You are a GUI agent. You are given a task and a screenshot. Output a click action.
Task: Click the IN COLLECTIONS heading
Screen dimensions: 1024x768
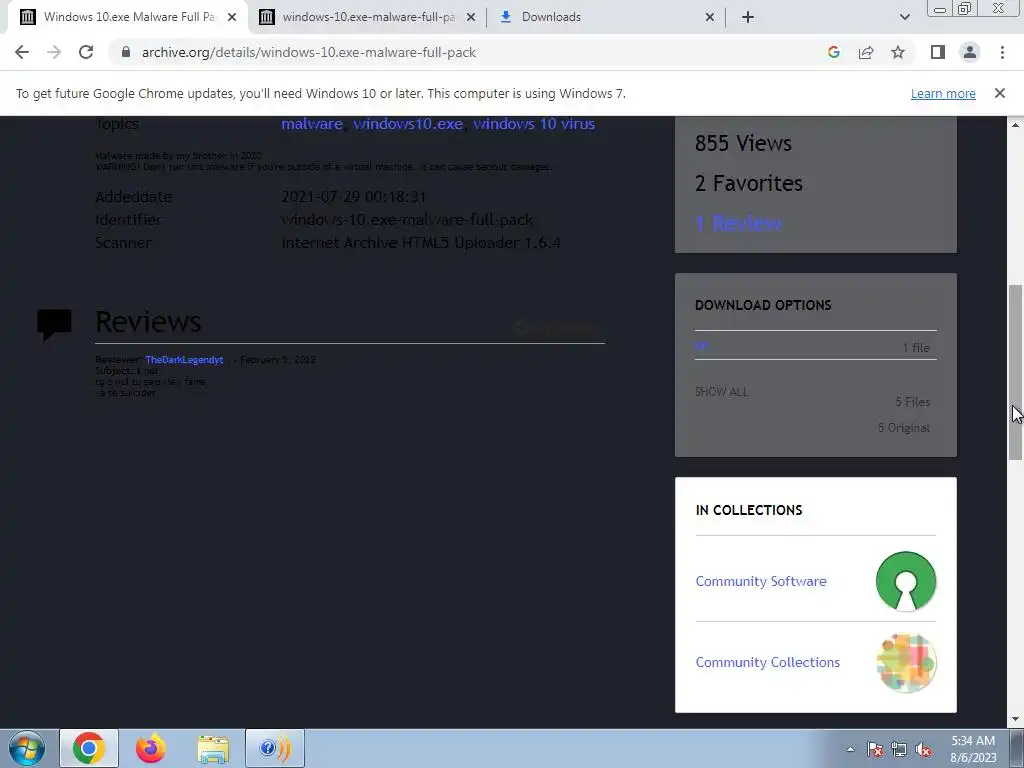click(748, 510)
